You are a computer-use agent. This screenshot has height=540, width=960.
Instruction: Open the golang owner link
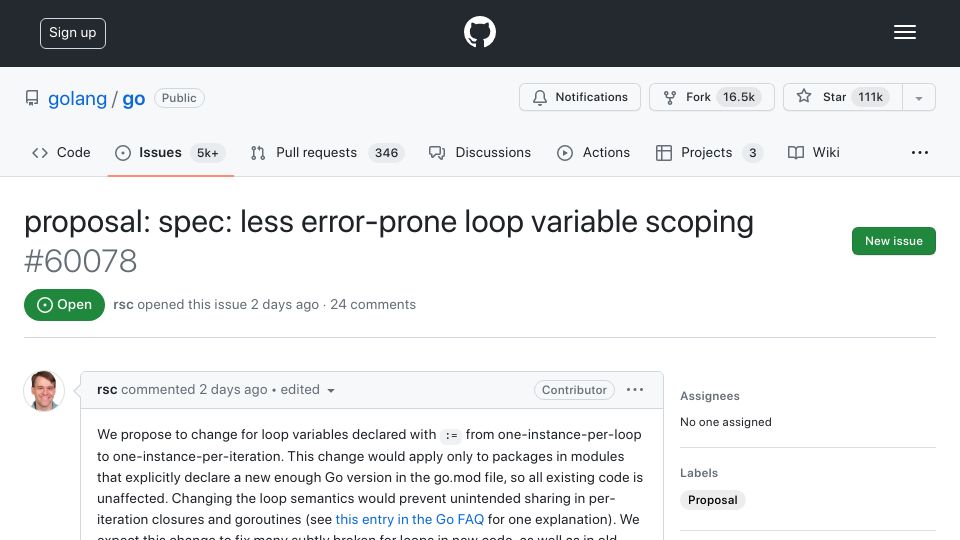pyautogui.click(x=77, y=99)
